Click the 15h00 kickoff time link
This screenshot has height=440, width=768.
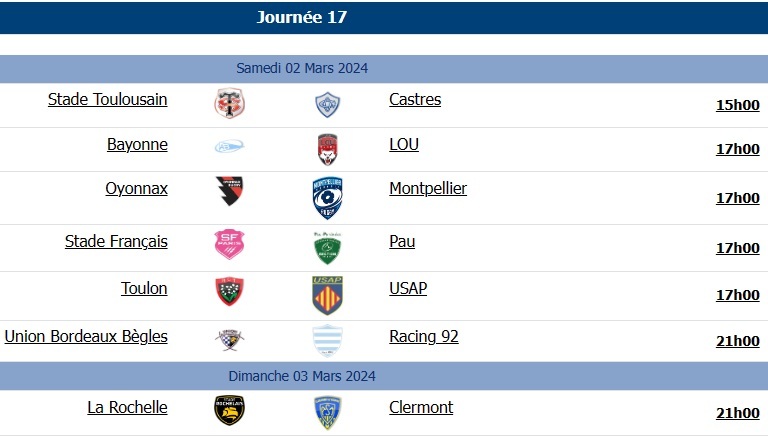[737, 105]
